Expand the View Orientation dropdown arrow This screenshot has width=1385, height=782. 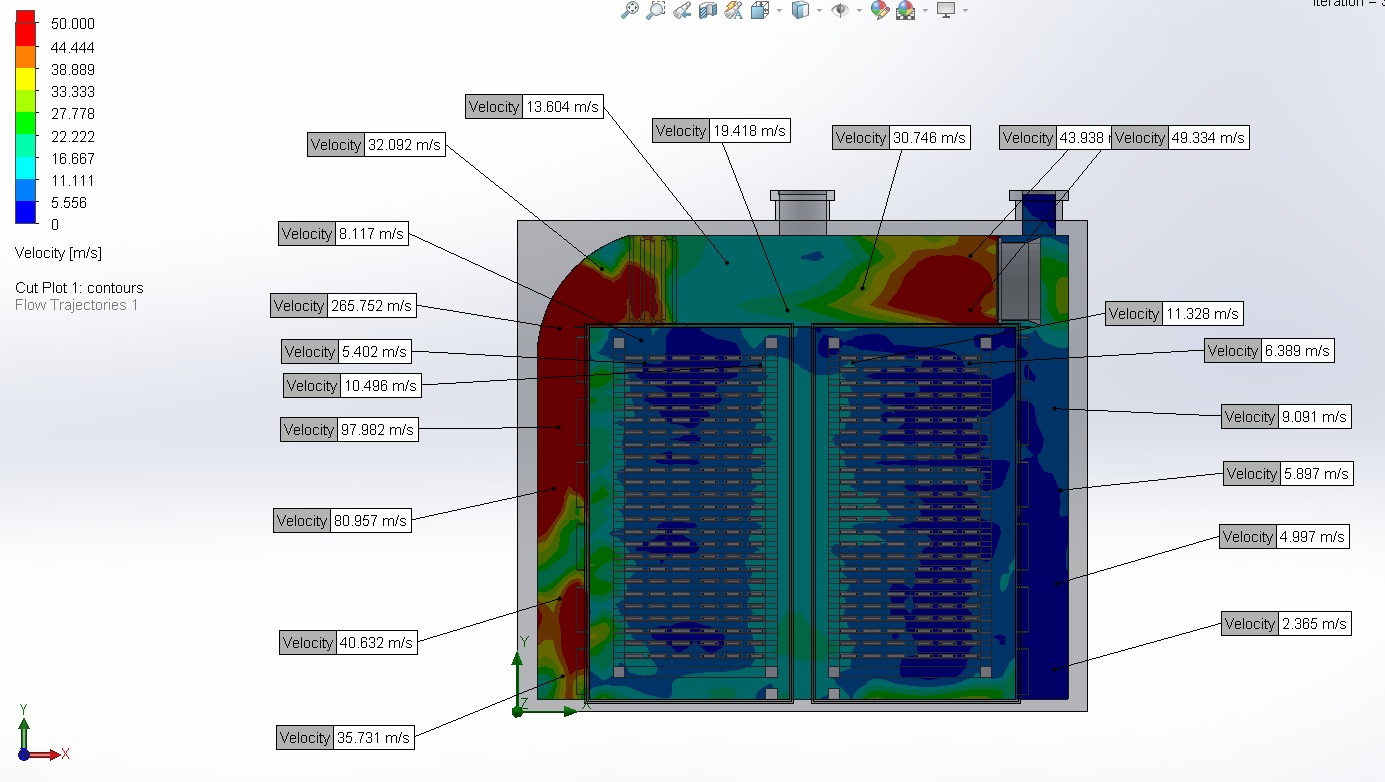coord(778,10)
